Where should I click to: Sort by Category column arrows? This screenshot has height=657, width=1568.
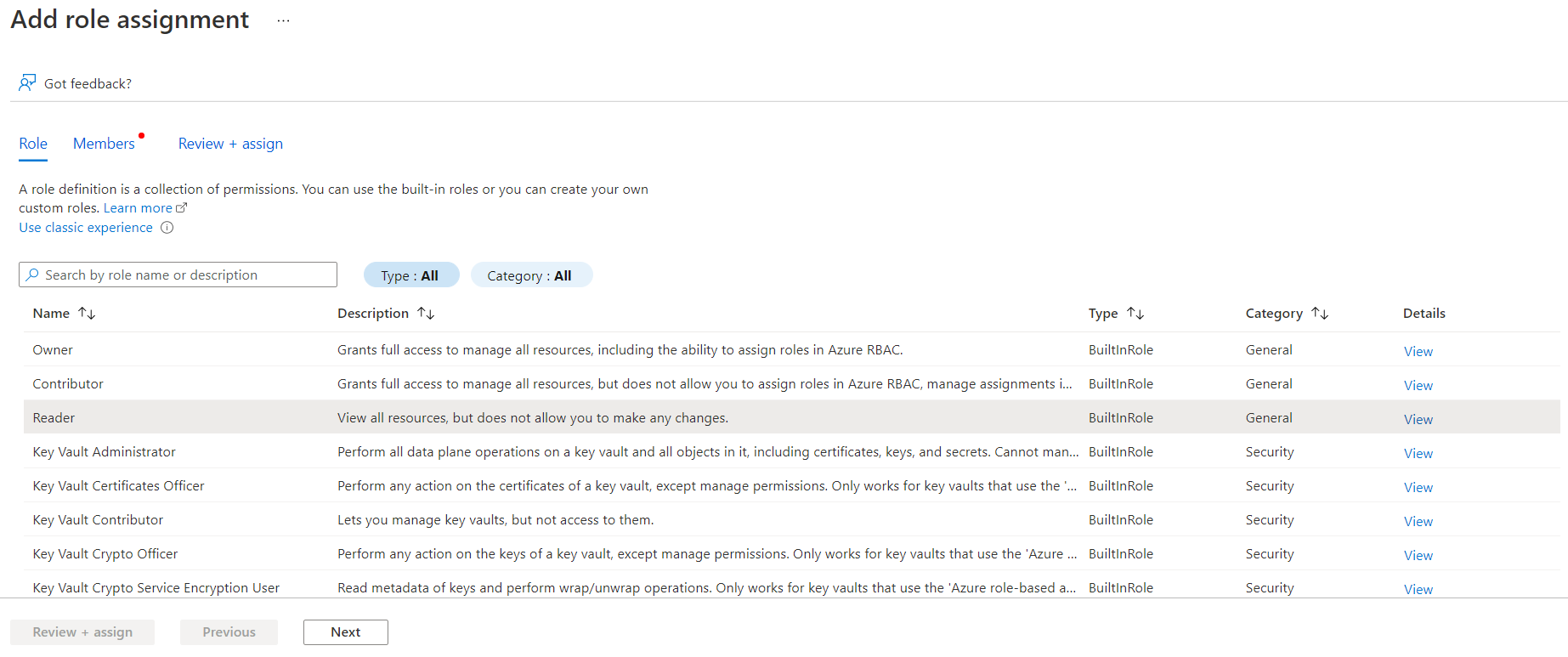(1319, 314)
